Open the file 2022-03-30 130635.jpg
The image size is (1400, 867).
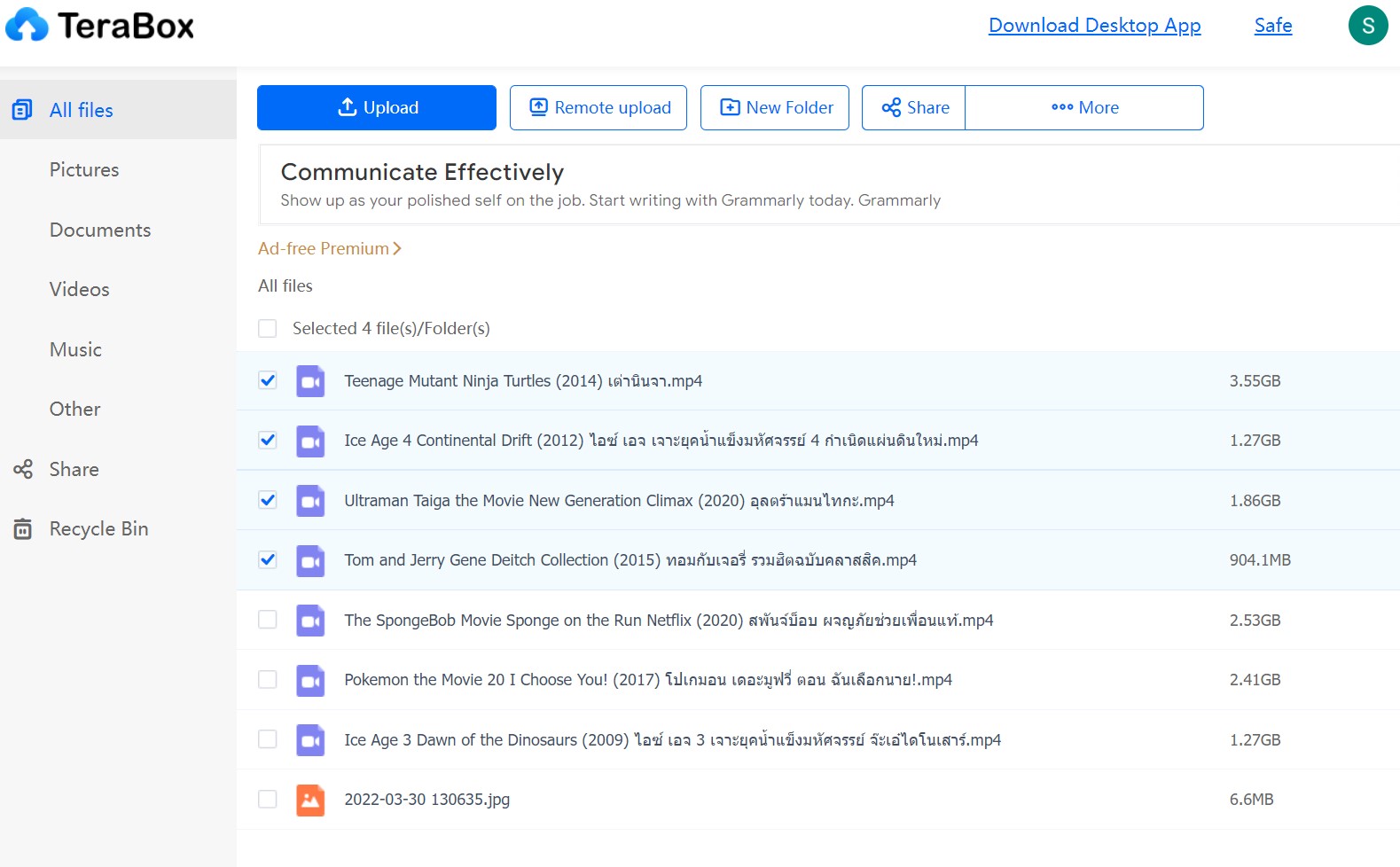point(426,800)
